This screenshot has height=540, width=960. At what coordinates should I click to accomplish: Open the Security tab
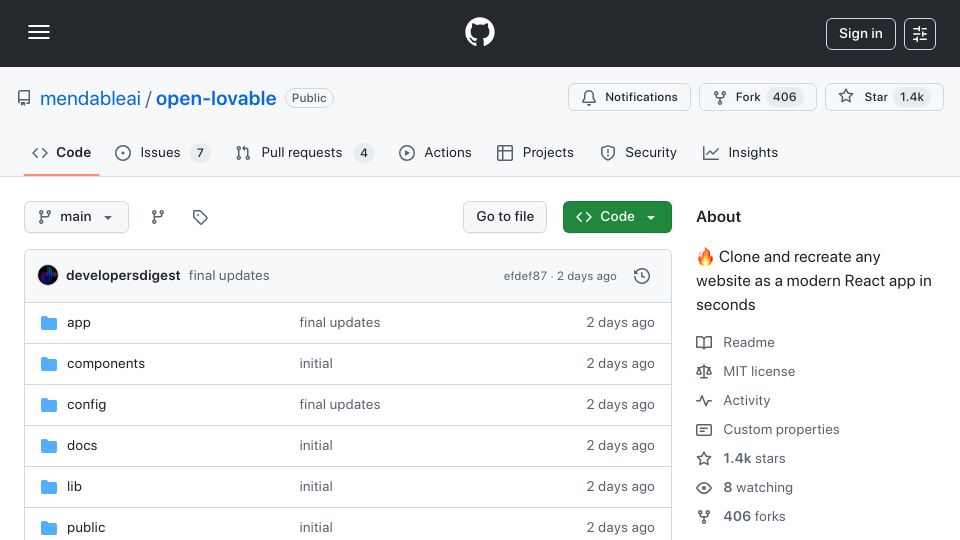639,152
